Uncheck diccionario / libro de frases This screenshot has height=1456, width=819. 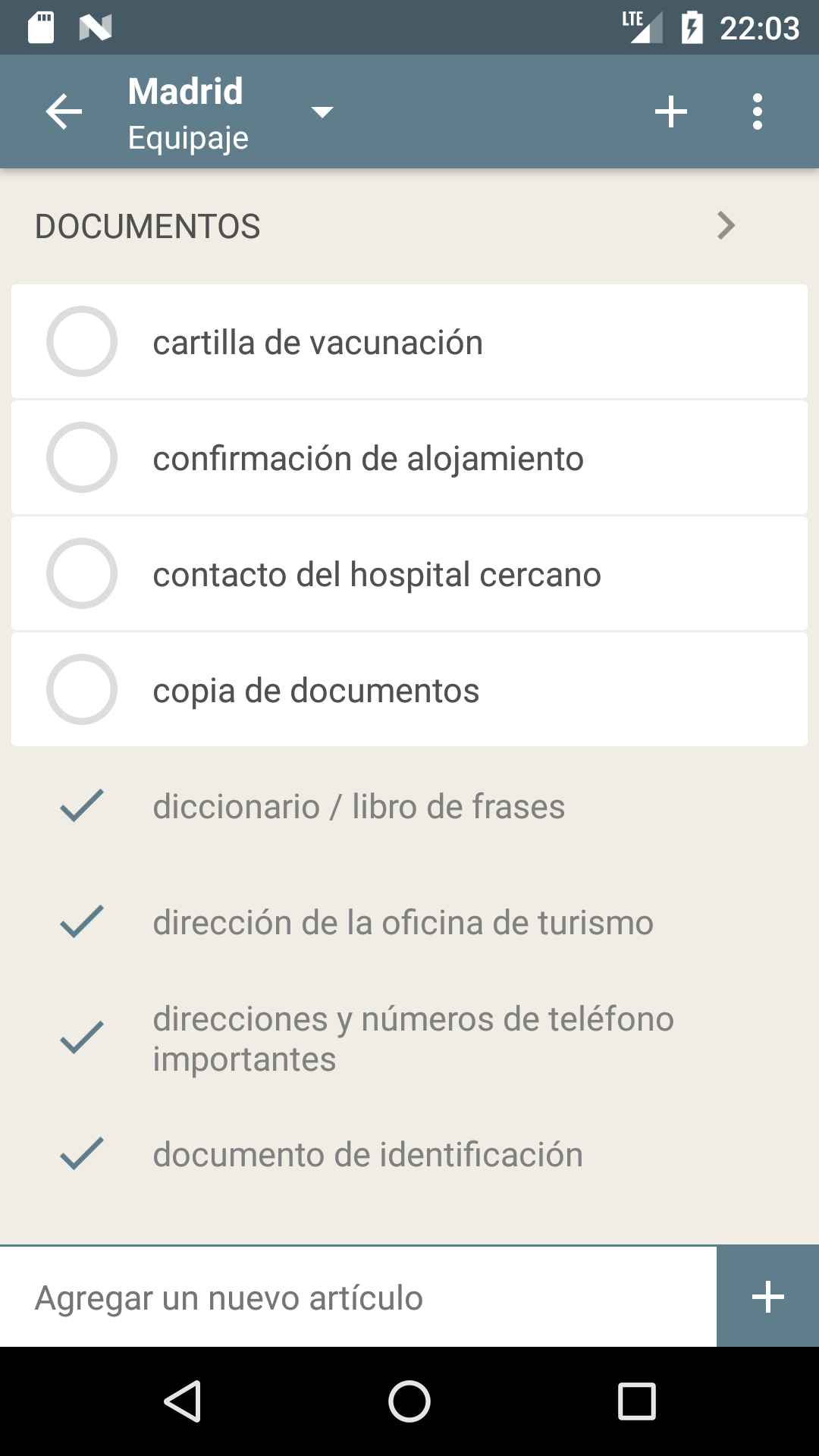[82, 805]
